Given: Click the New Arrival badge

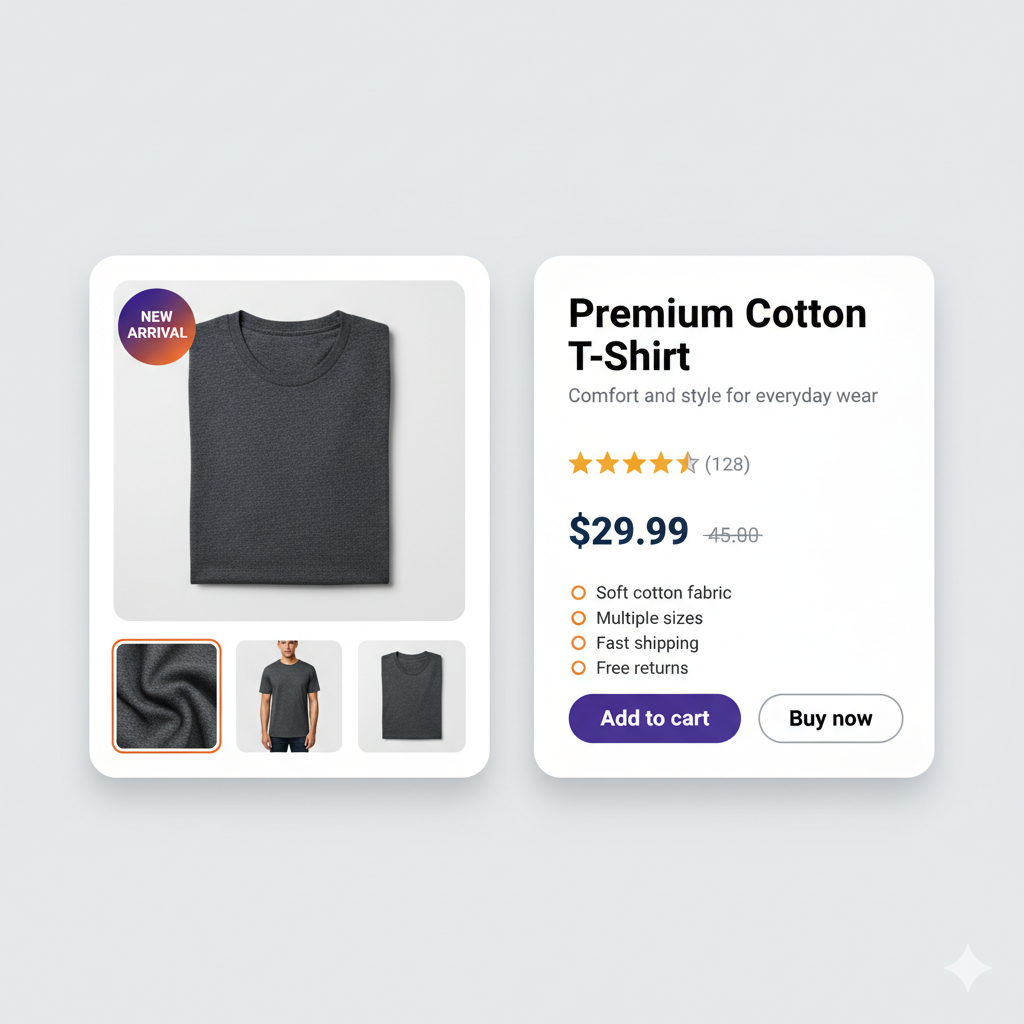Looking at the screenshot, I should [156, 325].
